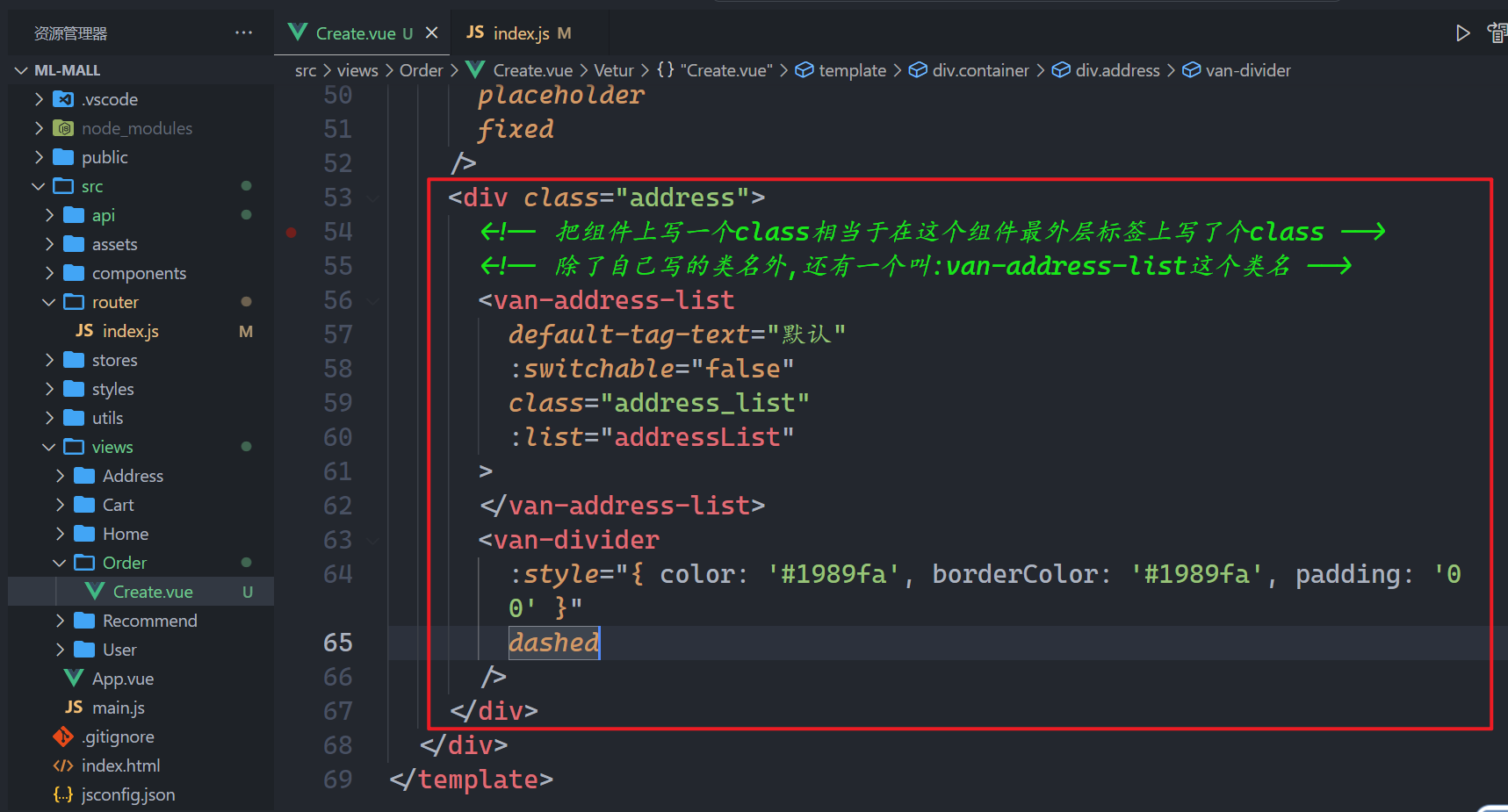Select Create.vue in the file tree
This screenshot has width=1508, height=812.
click(x=141, y=592)
